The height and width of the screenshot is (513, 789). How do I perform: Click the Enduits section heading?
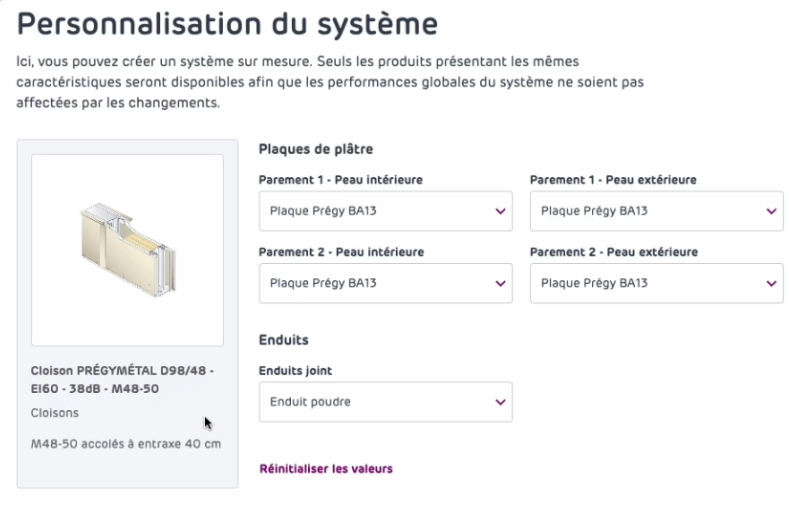[283, 340]
